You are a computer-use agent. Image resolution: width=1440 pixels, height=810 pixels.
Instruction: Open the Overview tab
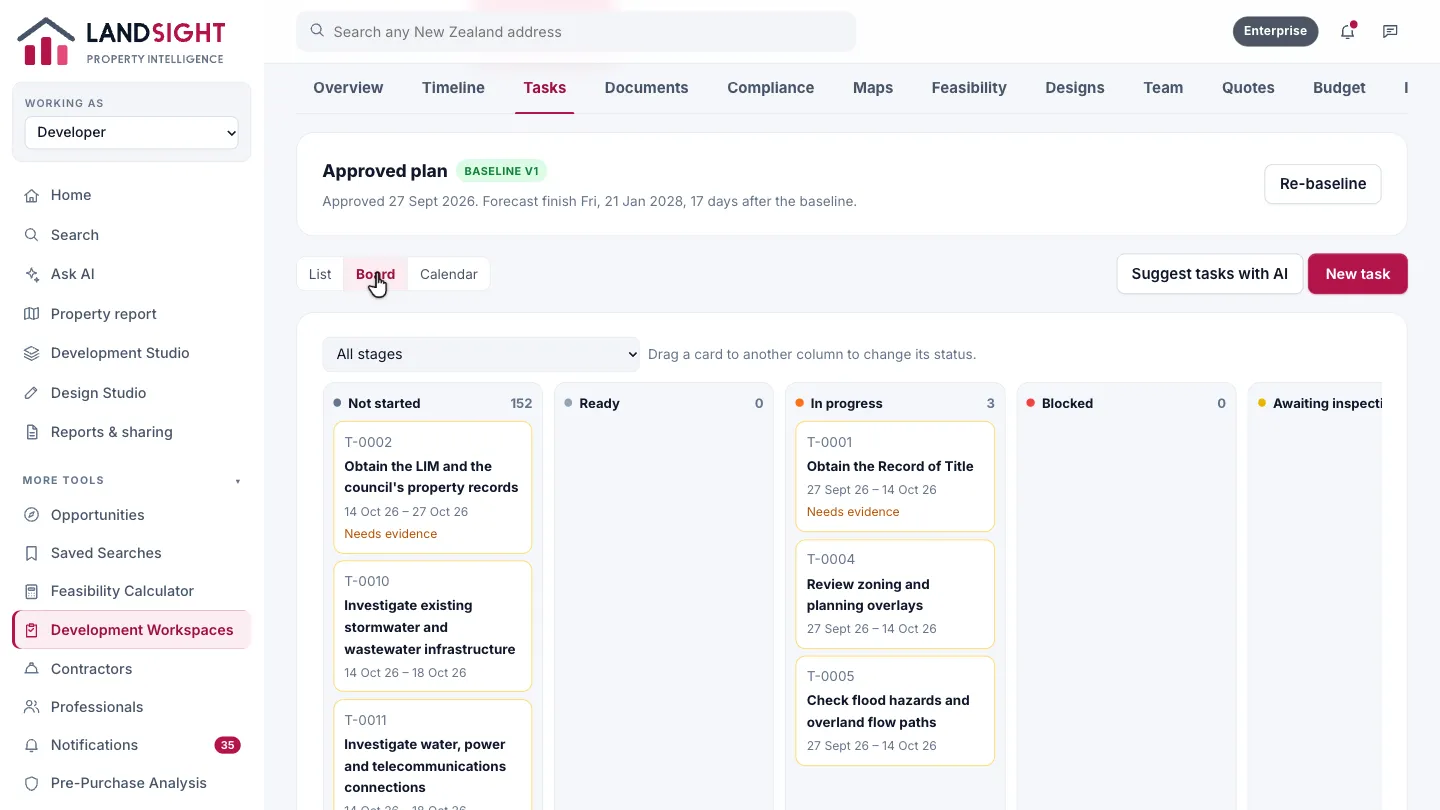[348, 88]
